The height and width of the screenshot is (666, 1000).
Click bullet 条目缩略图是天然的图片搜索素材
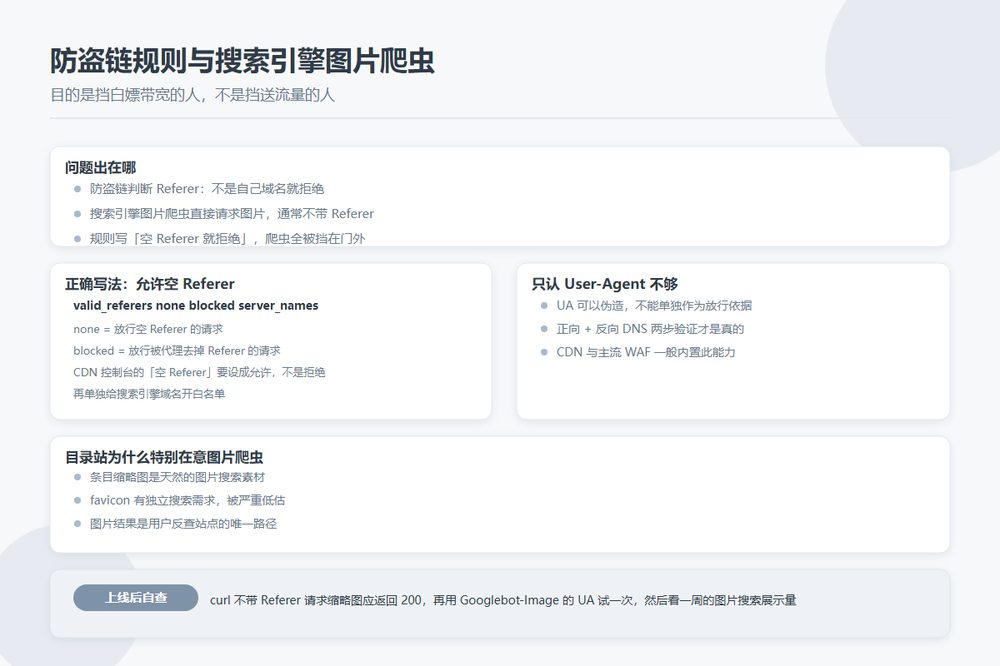(x=177, y=477)
